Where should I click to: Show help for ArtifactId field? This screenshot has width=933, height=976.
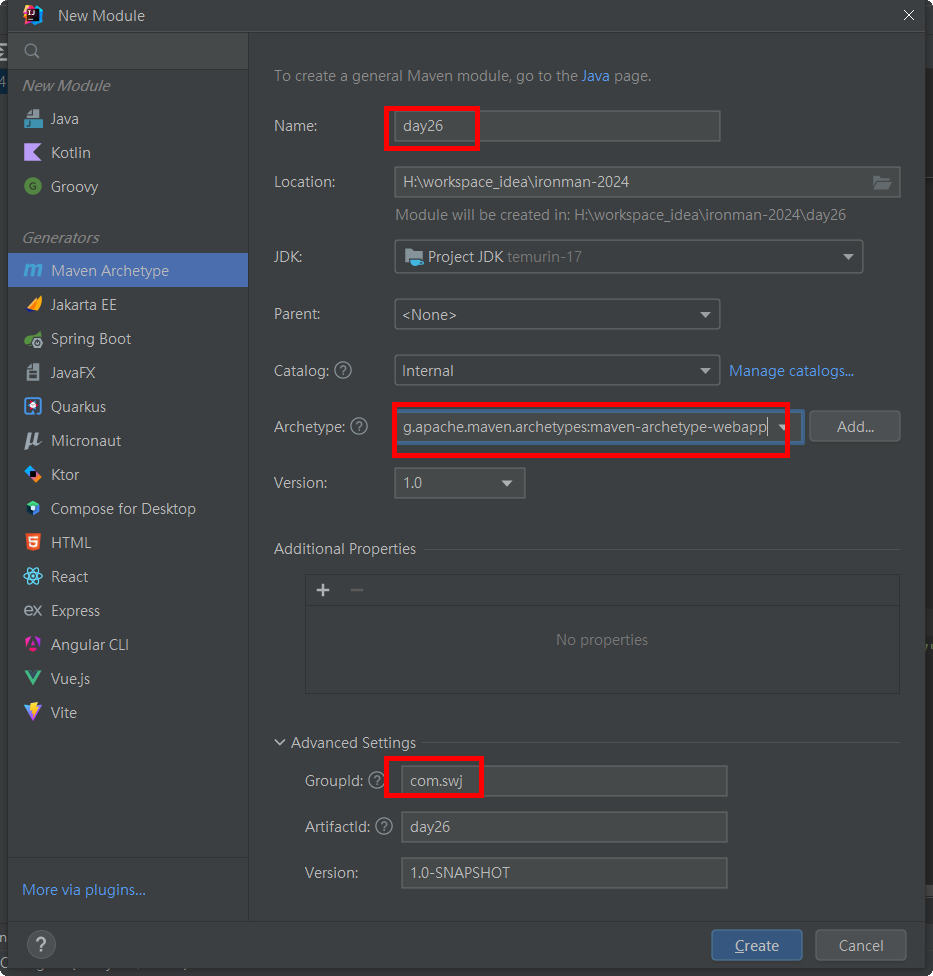point(384,826)
